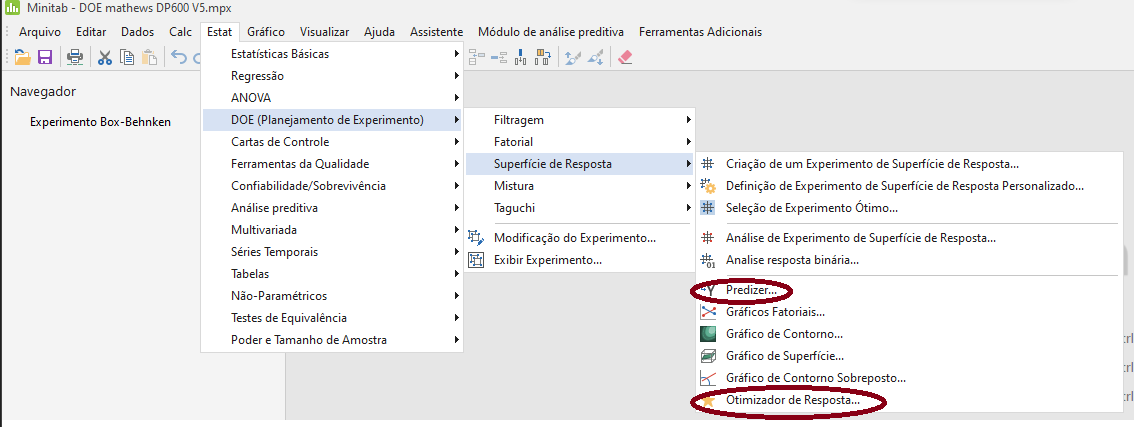
Task: Expand the Taguchi submenu arrow
Action: (x=688, y=208)
